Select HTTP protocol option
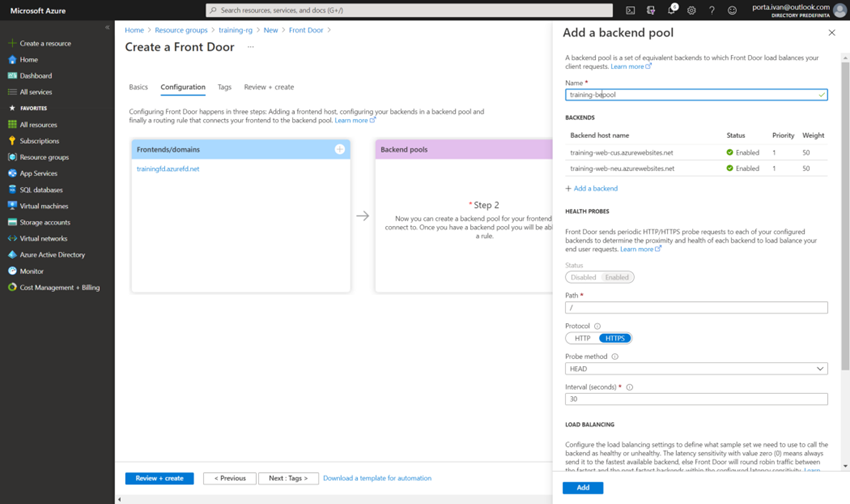850x504 pixels. pyautogui.click(x=582, y=338)
